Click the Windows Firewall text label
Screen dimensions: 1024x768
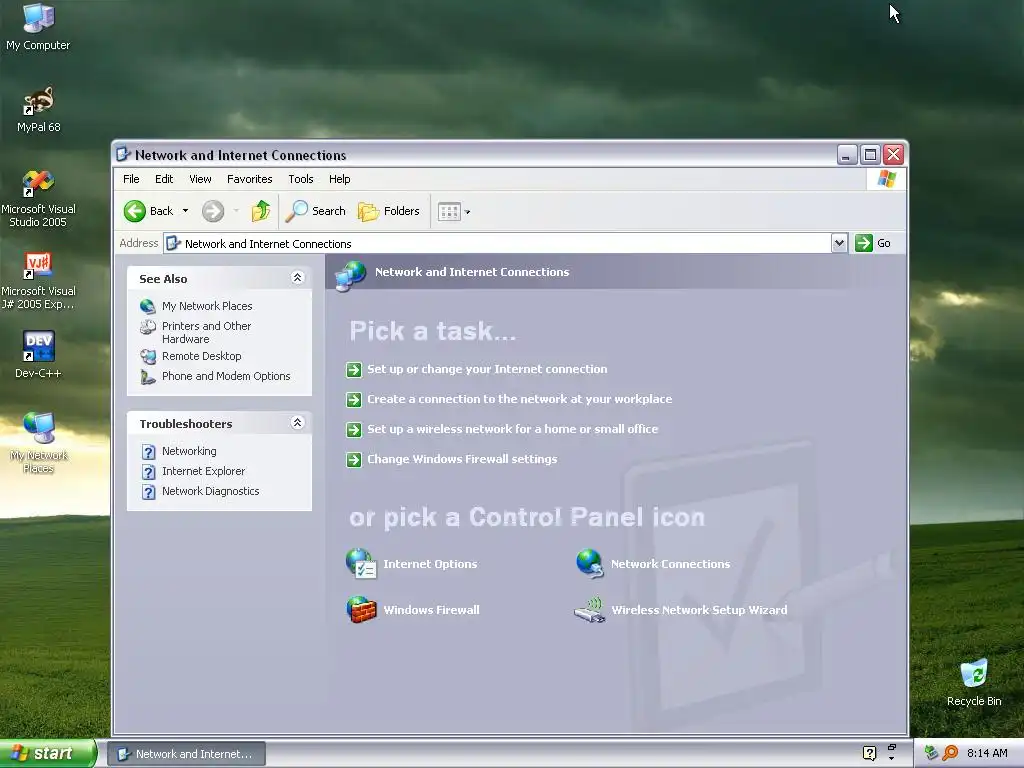click(431, 610)
